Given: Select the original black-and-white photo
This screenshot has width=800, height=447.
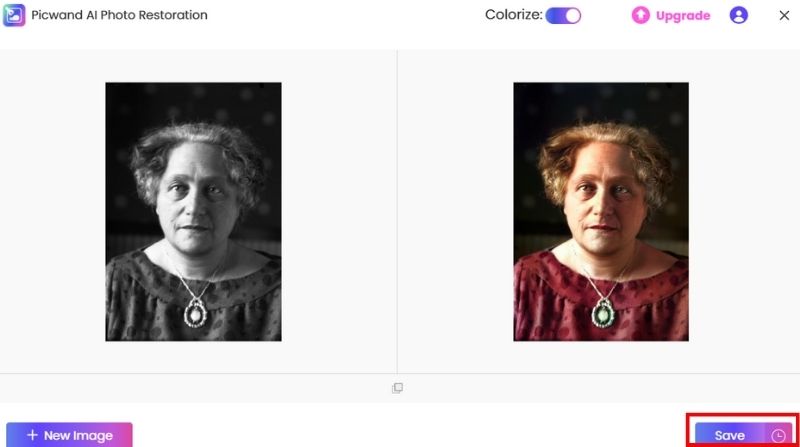Looking at the screenshot, I should tap(193, 212).
